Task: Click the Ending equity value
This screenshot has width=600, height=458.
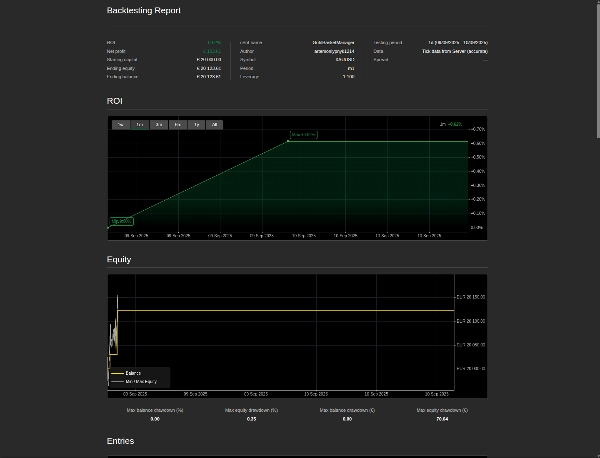Action: 209,68
